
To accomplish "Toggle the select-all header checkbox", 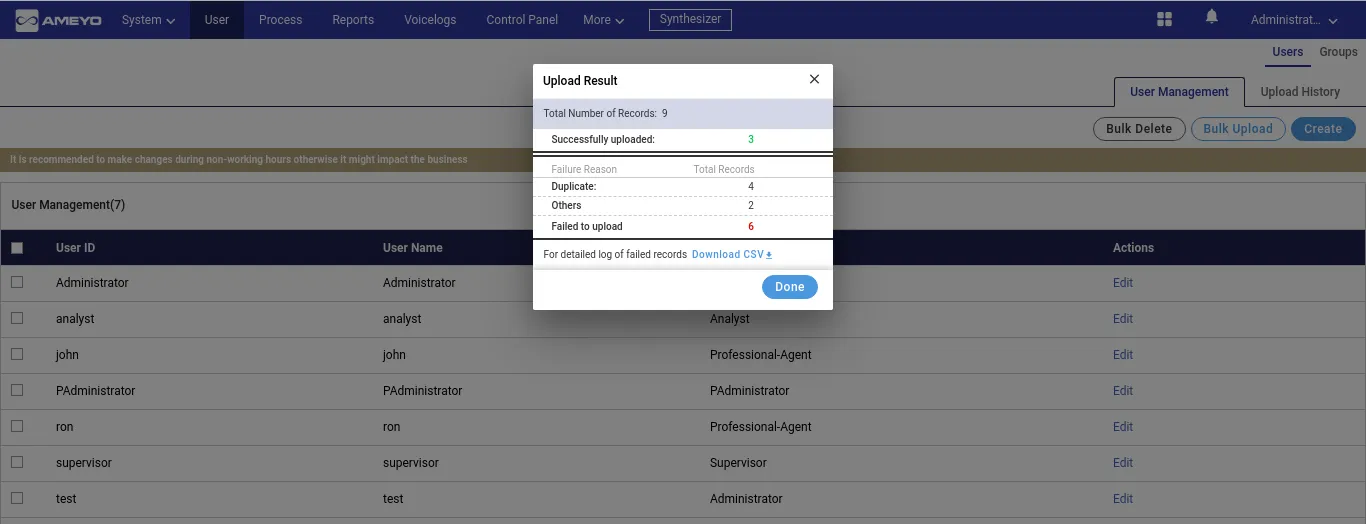I will [x=17, y=248].
